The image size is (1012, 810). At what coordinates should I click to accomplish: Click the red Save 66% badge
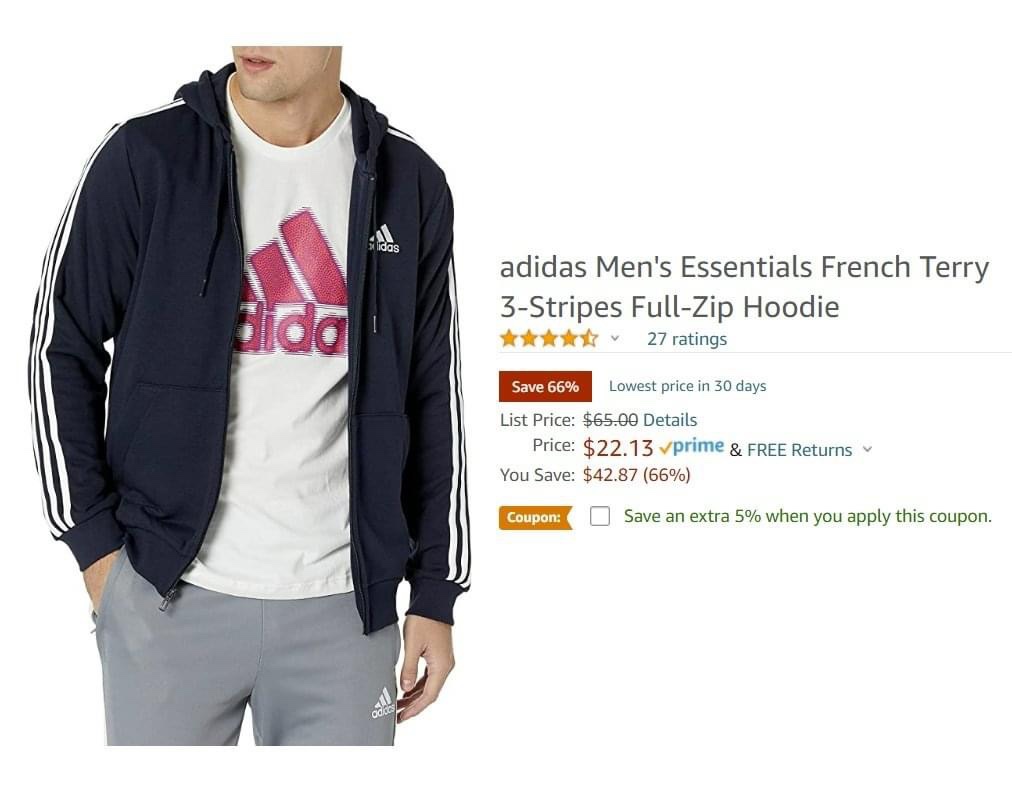[545, 386]
